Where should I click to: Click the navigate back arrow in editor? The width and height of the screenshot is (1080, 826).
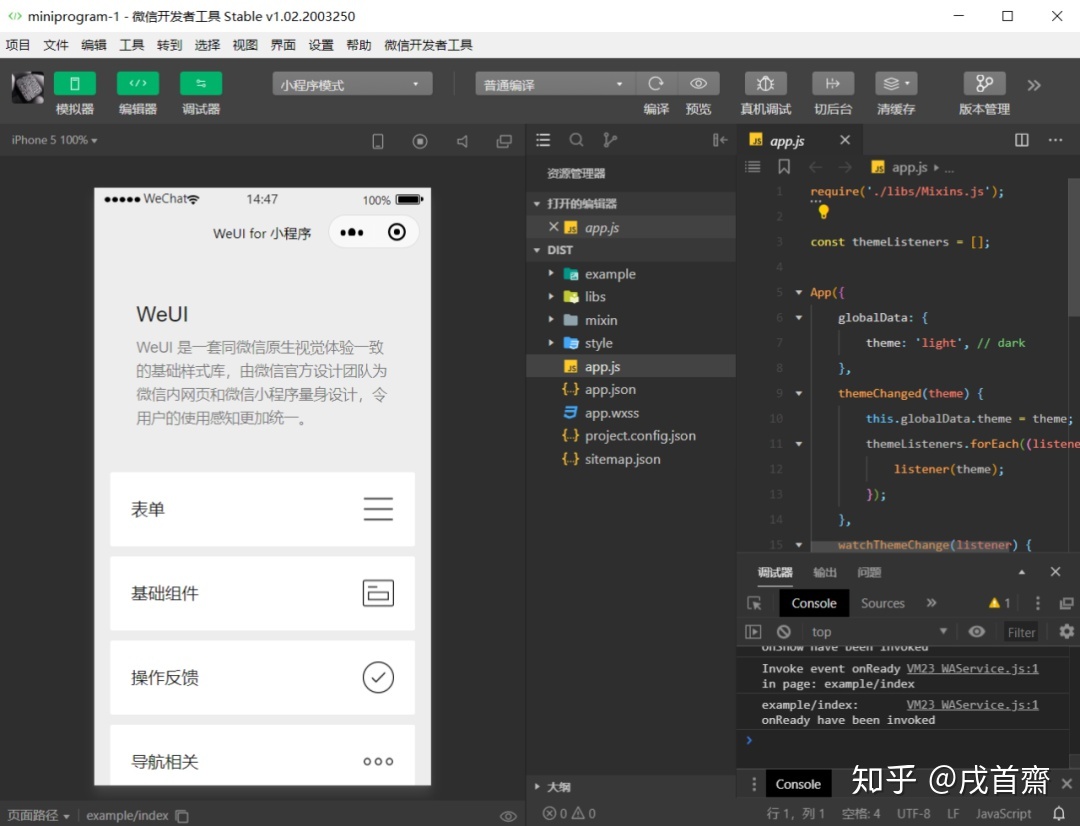(816, 167)
